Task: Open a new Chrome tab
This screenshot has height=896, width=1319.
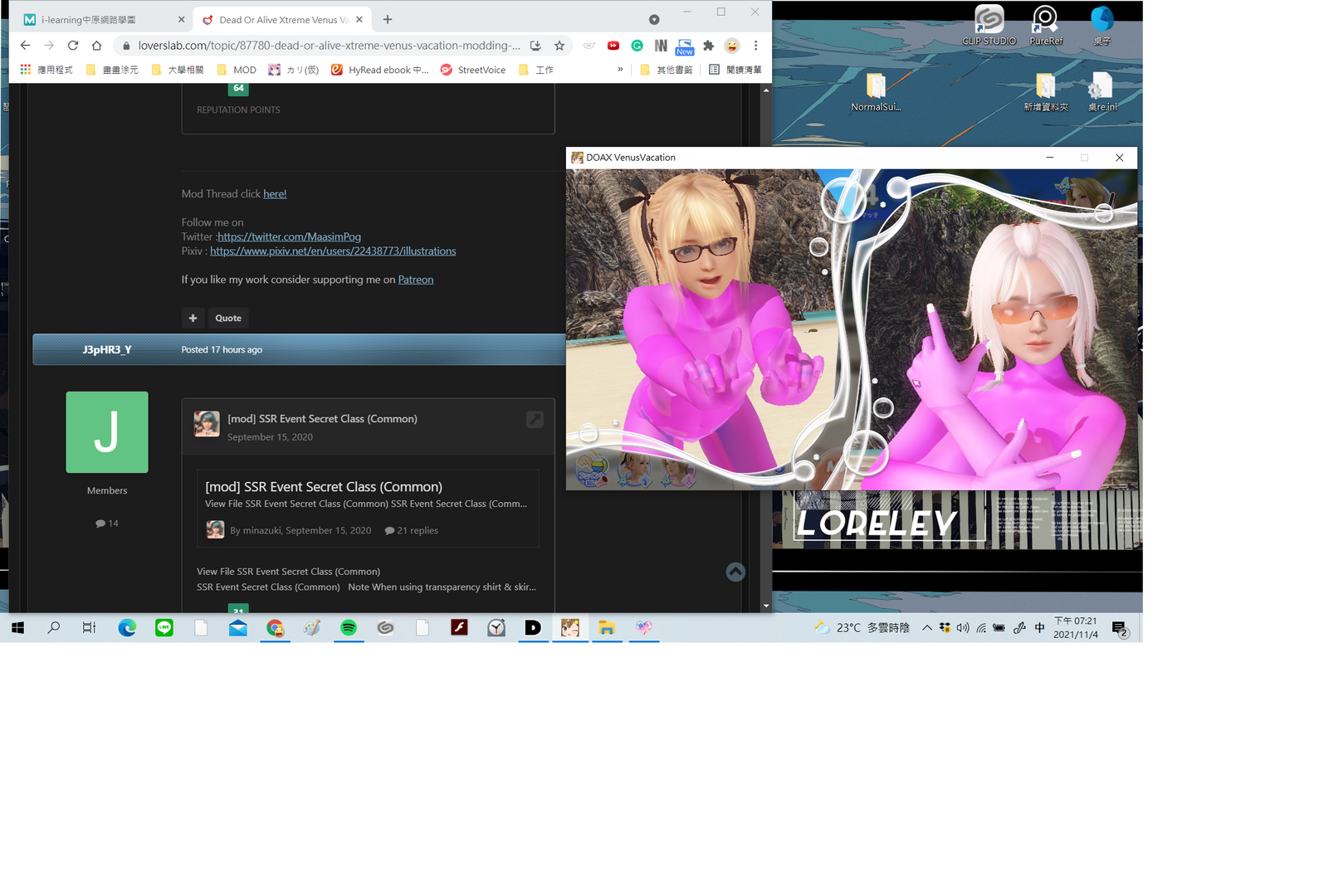Action: tap(388, 19)
